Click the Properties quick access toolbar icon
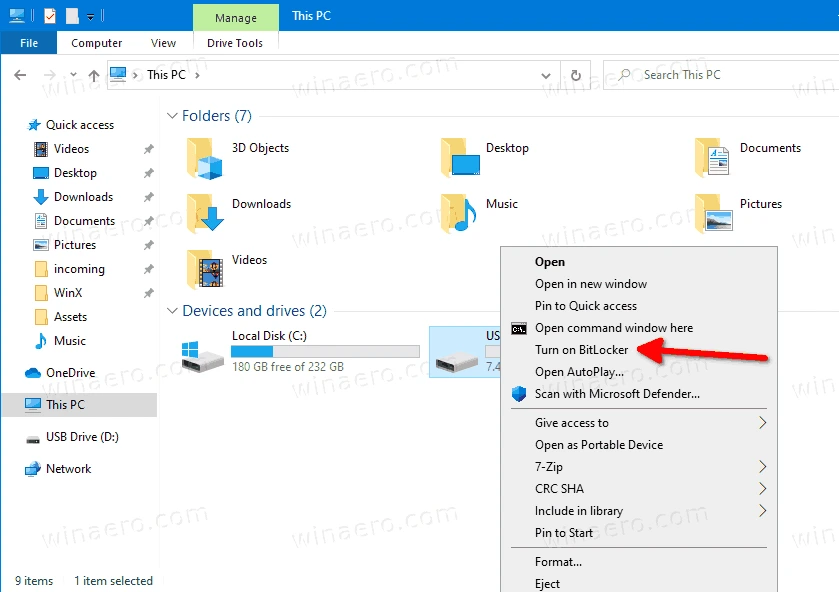Viewport: 839px width, 592px height. click(x=50, y=16)
